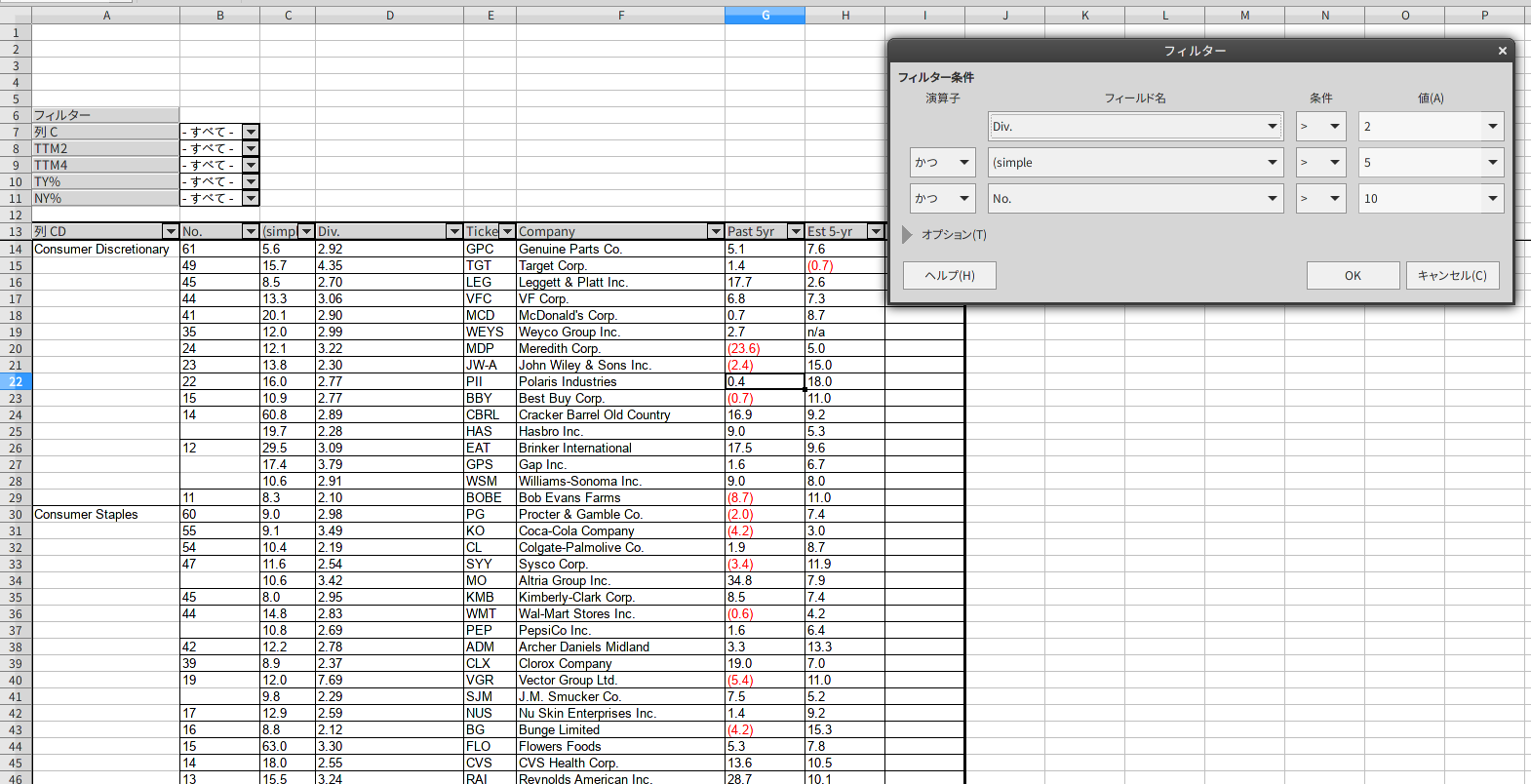Open the Div. field name dropdown
This screenshot has height=784, width=1531.
click(1272, 127)
